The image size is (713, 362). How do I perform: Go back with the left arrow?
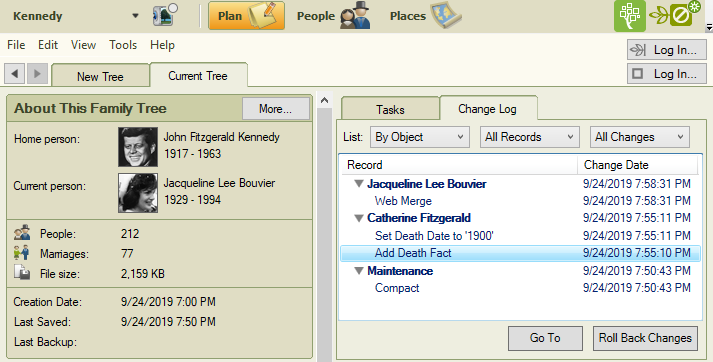15,73
